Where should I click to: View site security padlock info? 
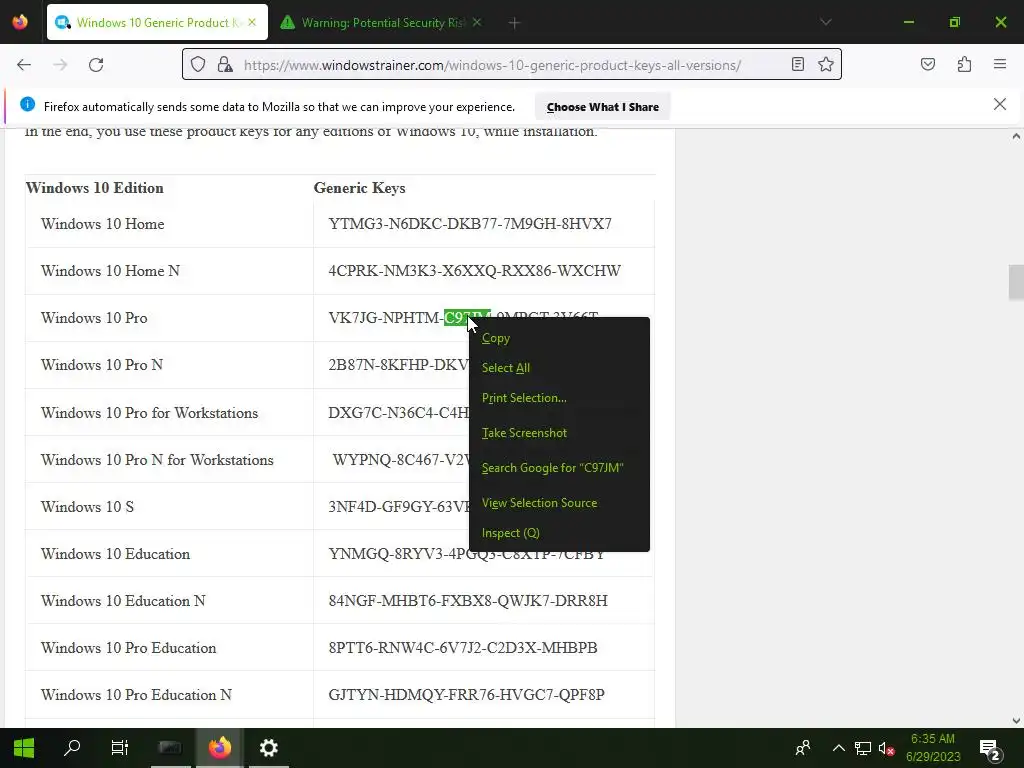point(225,64)
